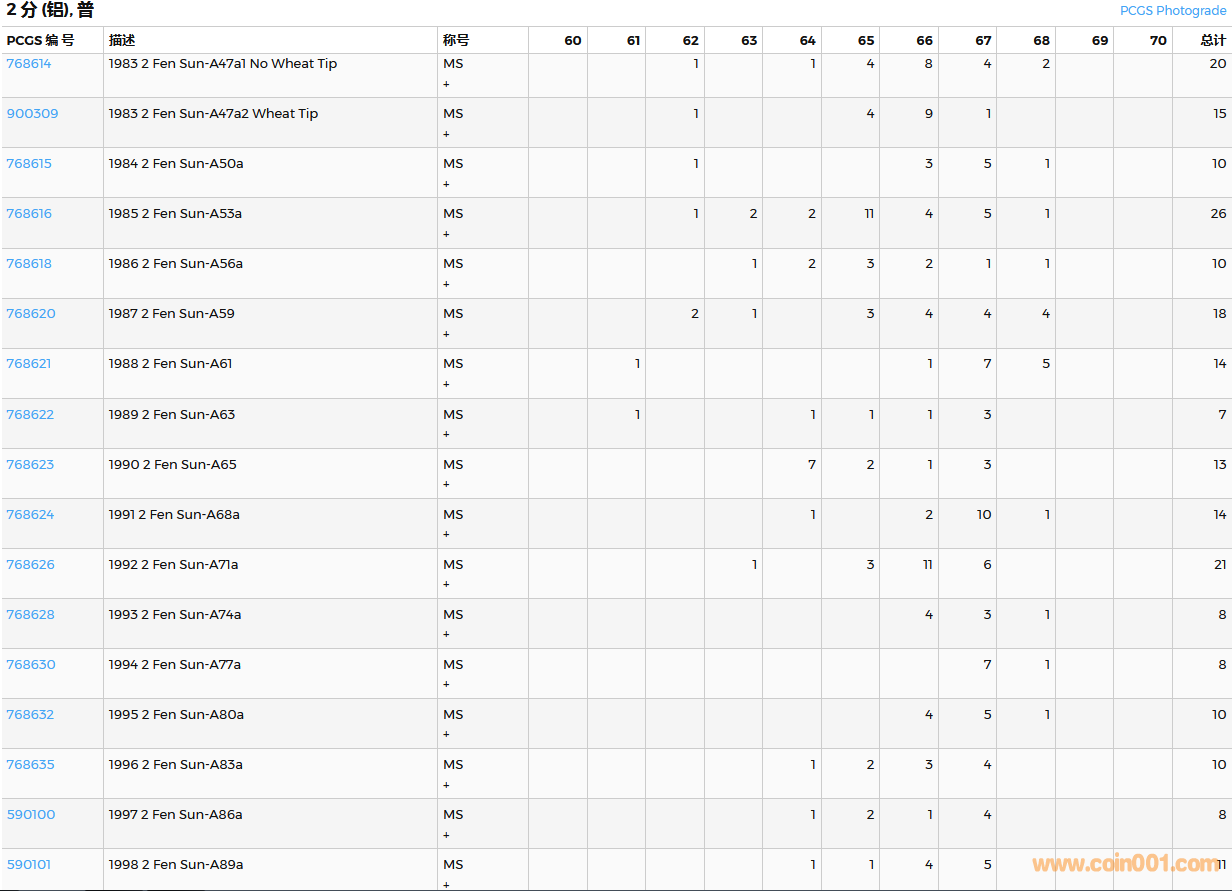Expand plus grades for 1990 2 Fen row
The height and width of the screenshot is (891, 1232).
[x=446, y=485]
